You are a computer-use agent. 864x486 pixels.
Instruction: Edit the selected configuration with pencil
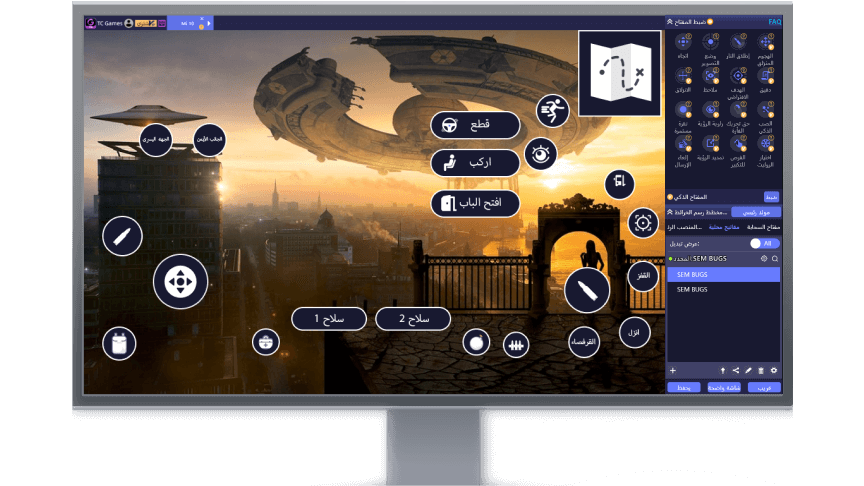[748, 370]
